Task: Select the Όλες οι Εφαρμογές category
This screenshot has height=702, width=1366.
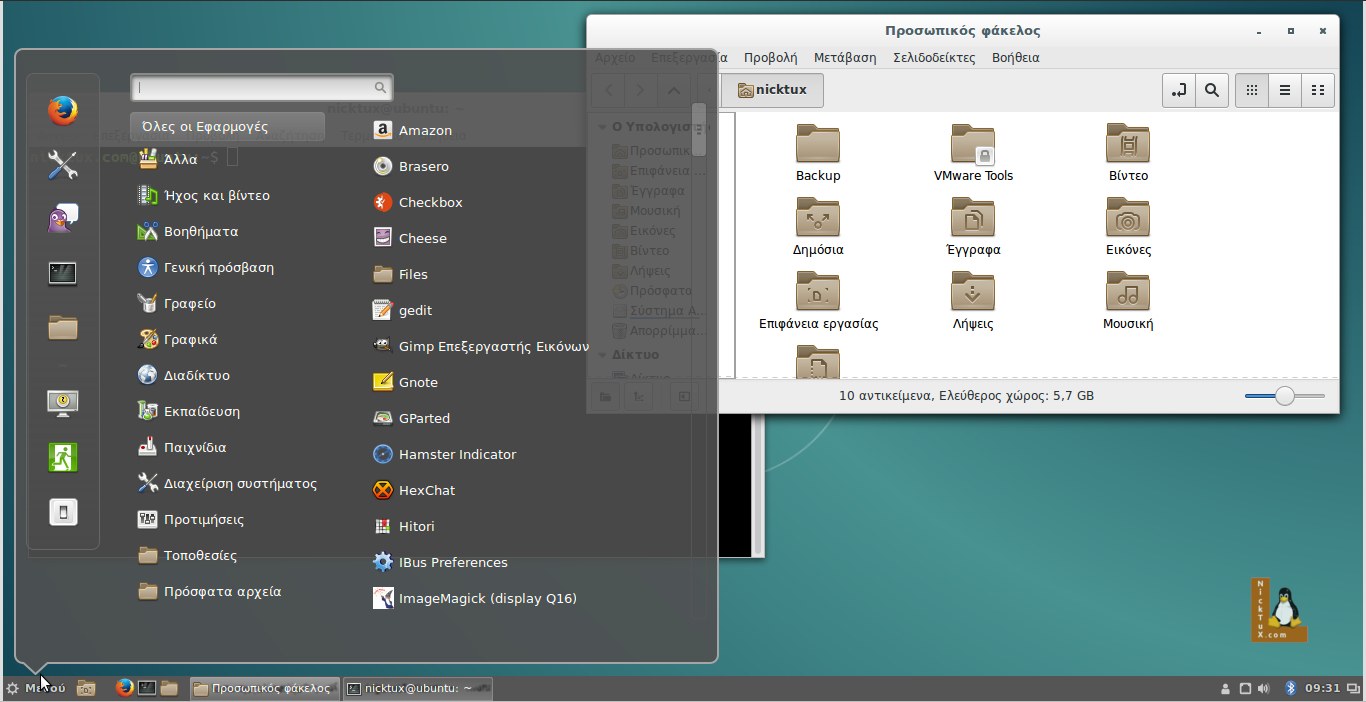Action: (x=227, y=127)
